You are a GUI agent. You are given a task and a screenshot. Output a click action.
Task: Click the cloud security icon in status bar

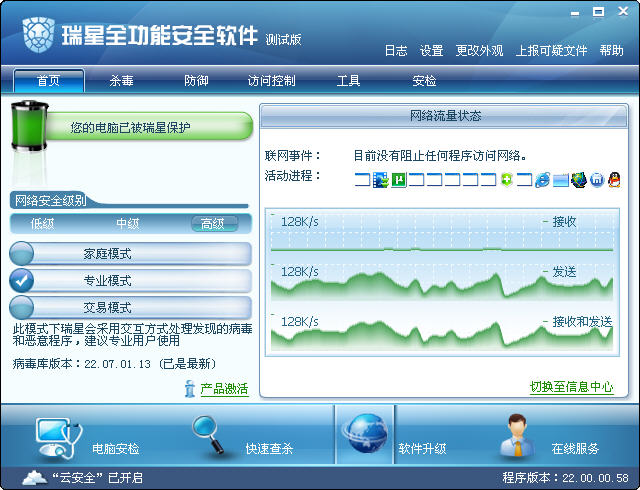coord(34,477)
